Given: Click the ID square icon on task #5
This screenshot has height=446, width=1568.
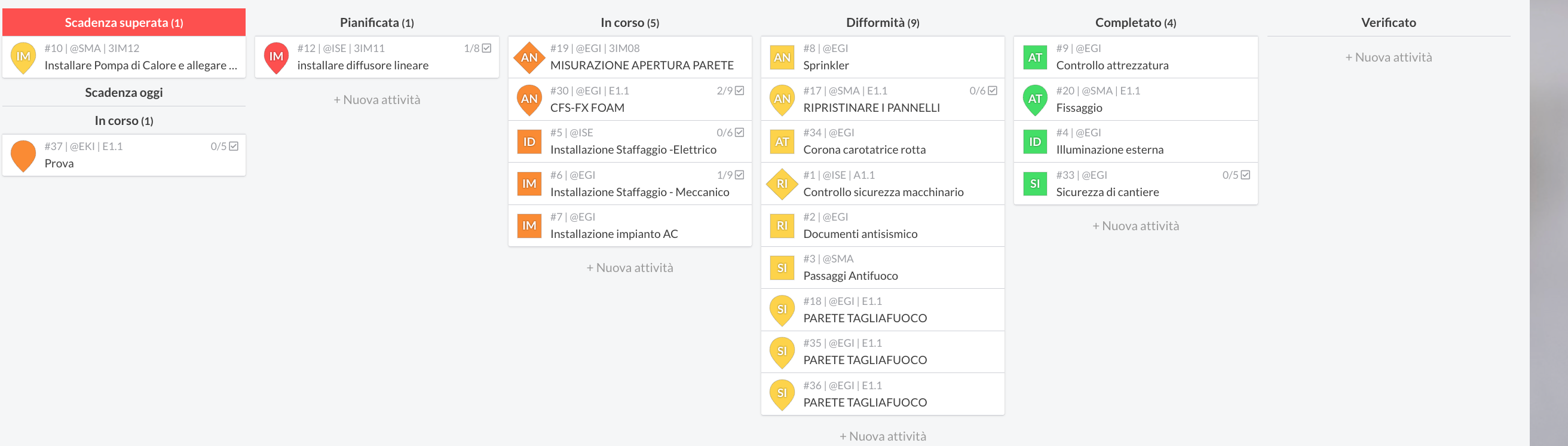Looking at the screenshot, I should (529, 141).
